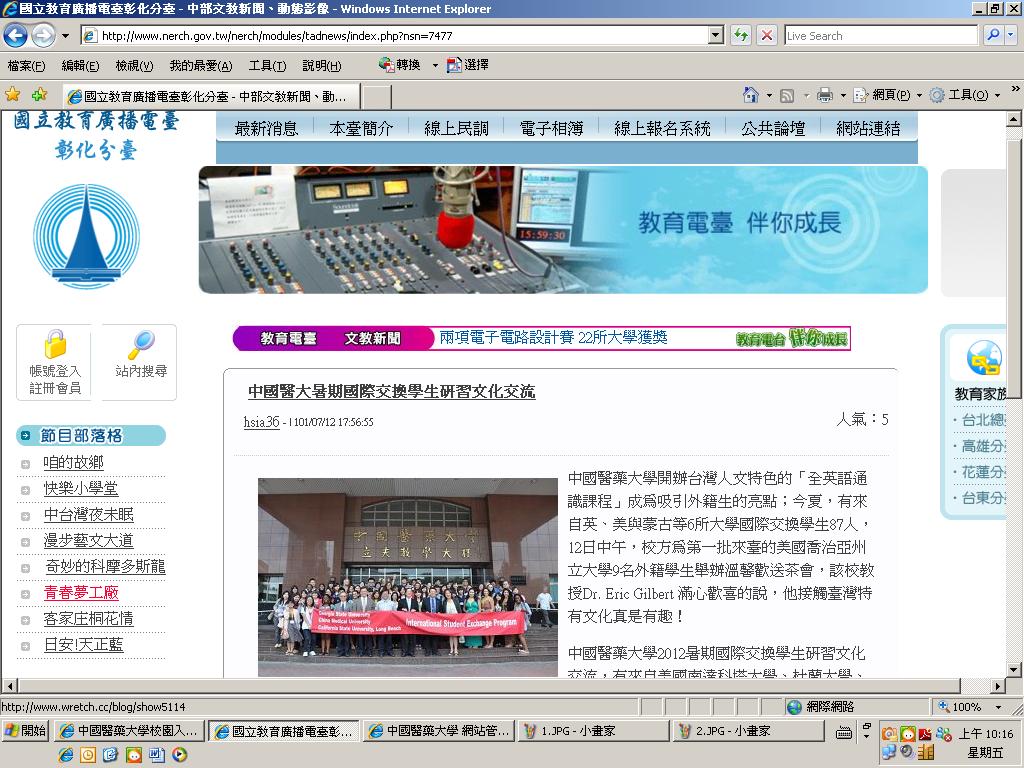The width and height of the screenshot is (1024, 768).
Task: Click the Favorites star icon
Action: tap(12, 95)
